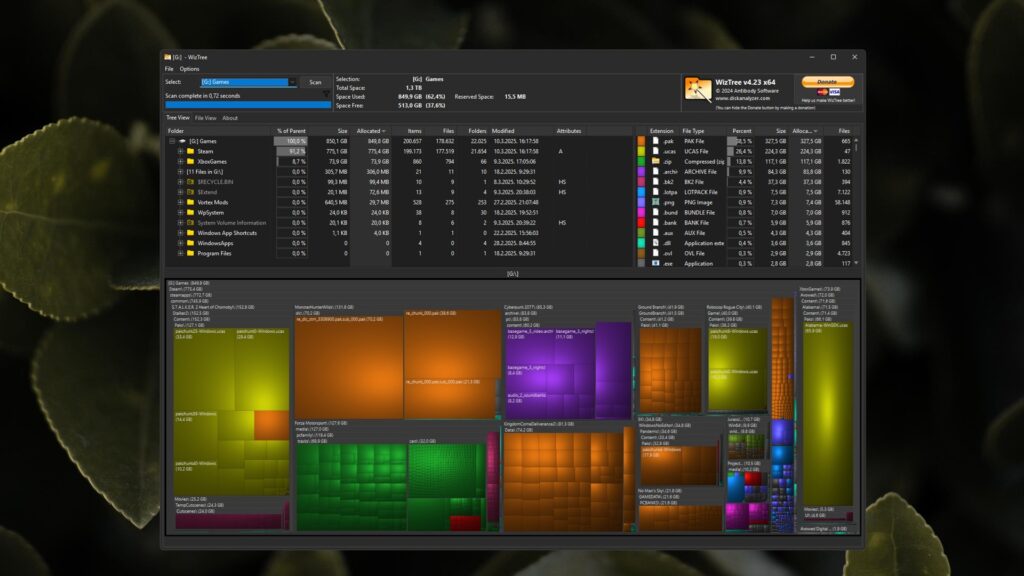The image size is (1024, 576).
Task: Click the filter funnel icon under Scan
Action: tap(326, 95)
